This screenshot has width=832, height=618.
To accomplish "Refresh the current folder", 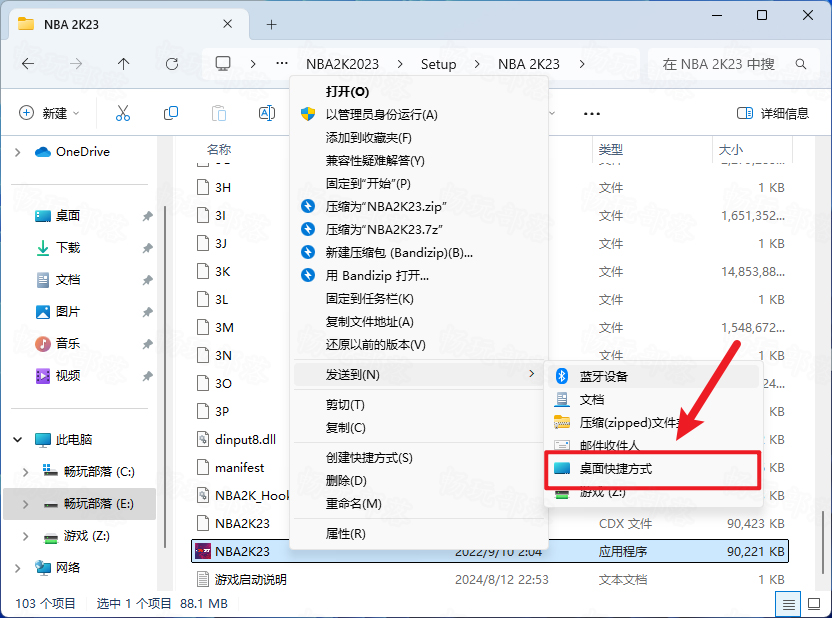I will point(172,64).
